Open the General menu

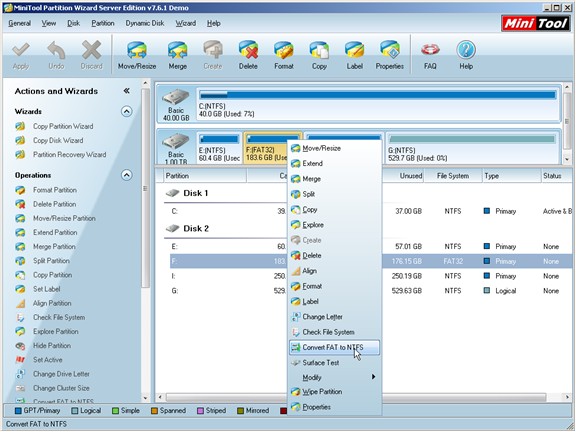[19, 23]
